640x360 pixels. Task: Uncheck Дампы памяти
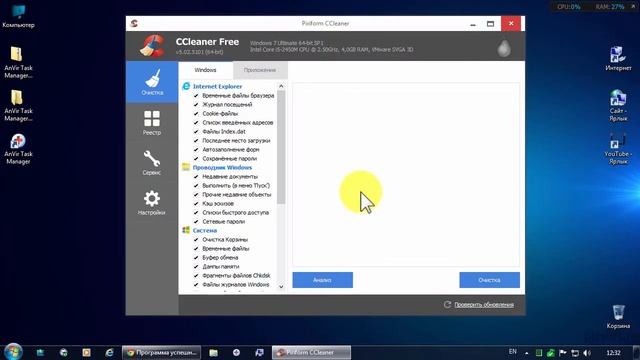point(196,267)
